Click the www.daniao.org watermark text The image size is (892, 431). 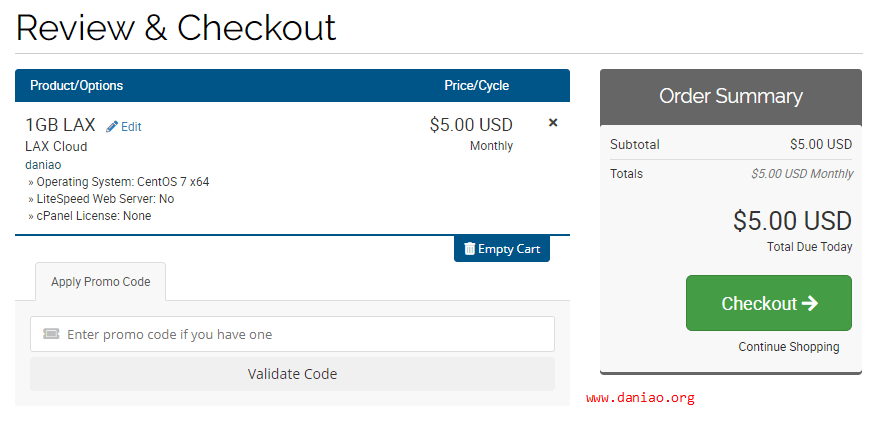pyautogui.click(x=640, y=398)
